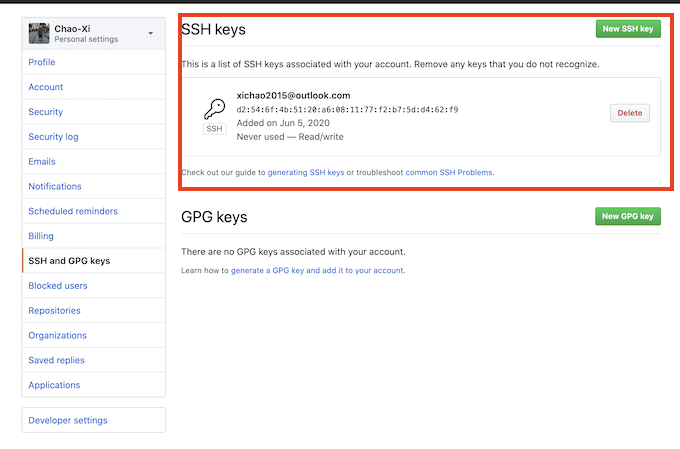
Task: Open the common SSH Problems link
Action: [449, 172]
